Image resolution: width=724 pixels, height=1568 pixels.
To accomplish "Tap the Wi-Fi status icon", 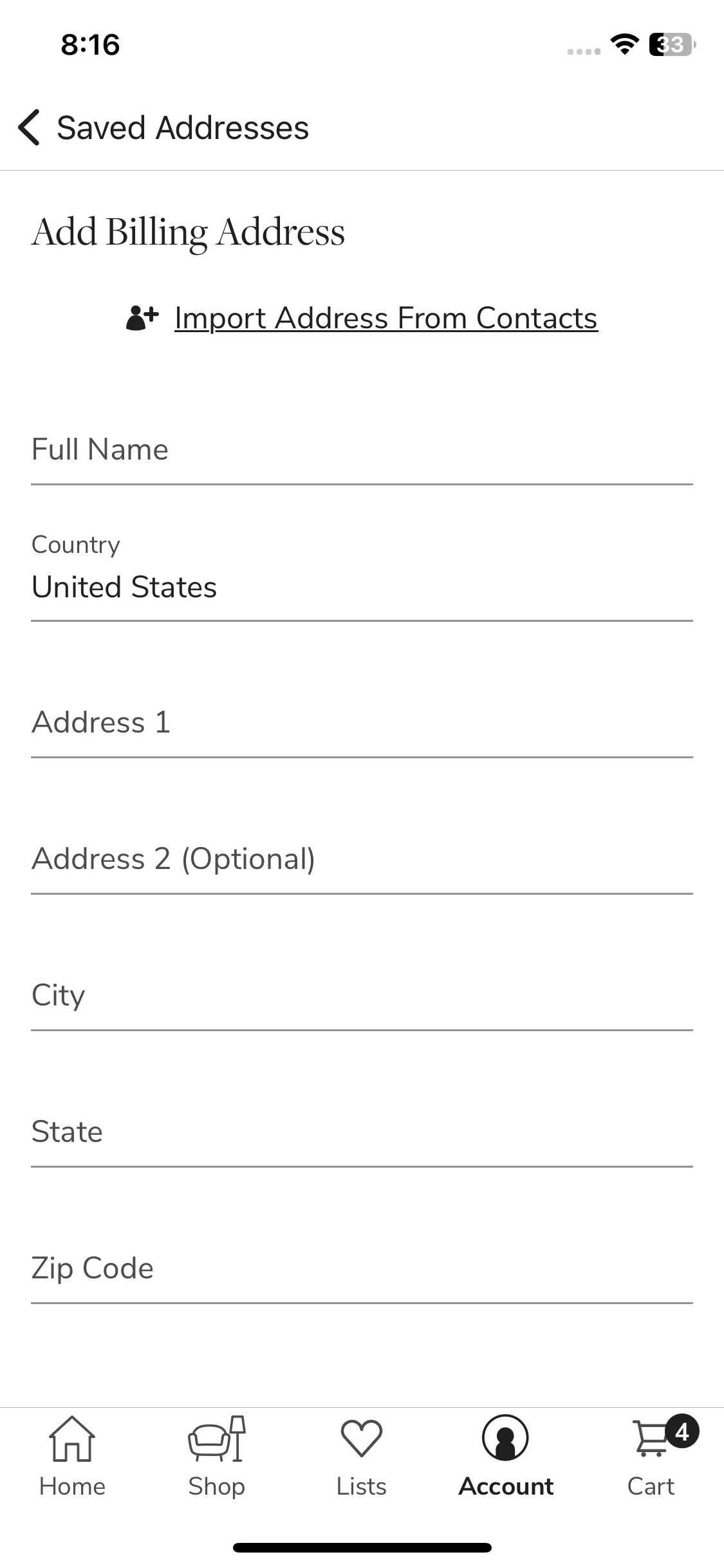I will click(x=624, y=44).
